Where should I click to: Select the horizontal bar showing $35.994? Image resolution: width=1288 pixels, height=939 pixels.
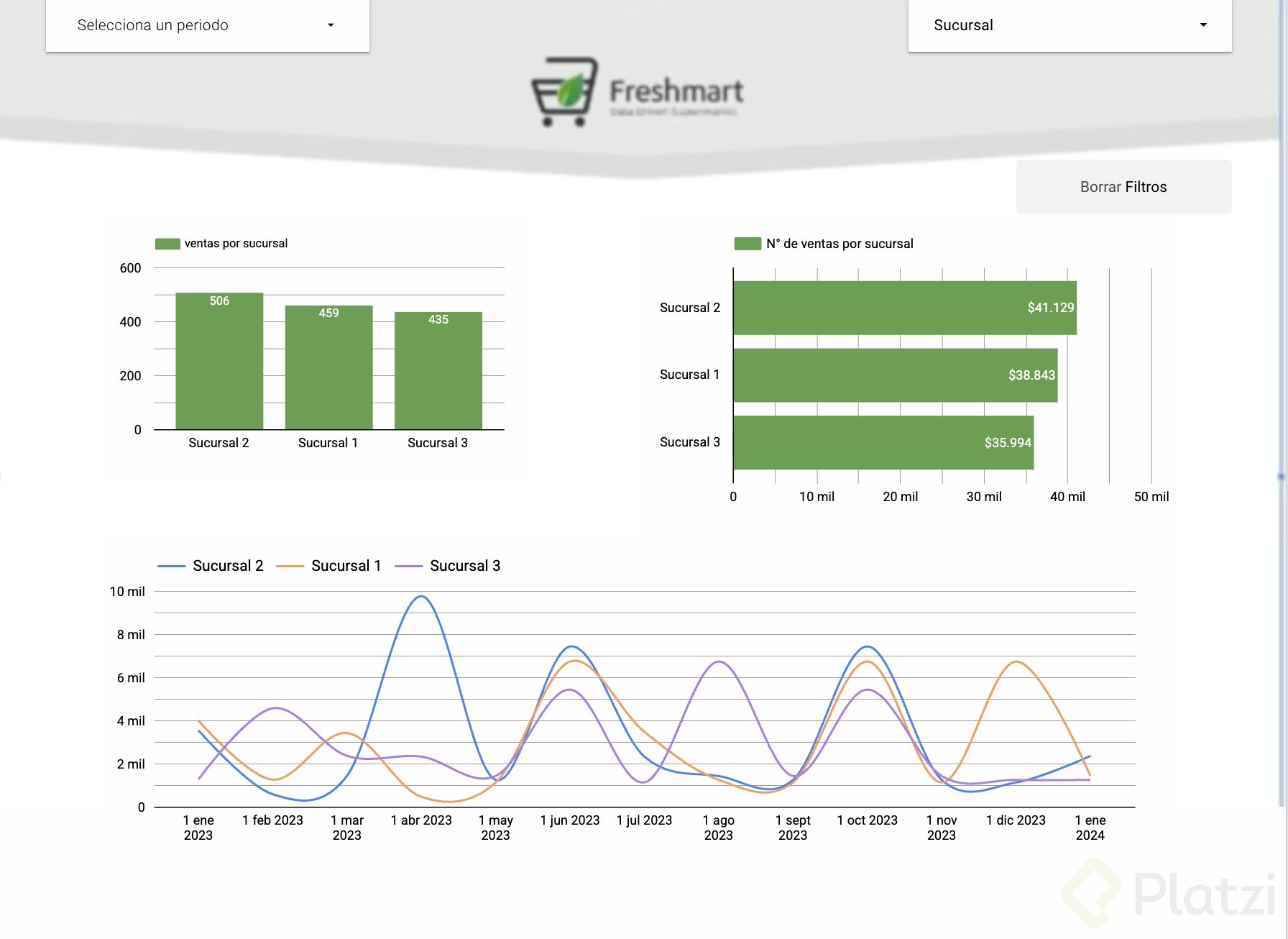[x=883, y=443]
